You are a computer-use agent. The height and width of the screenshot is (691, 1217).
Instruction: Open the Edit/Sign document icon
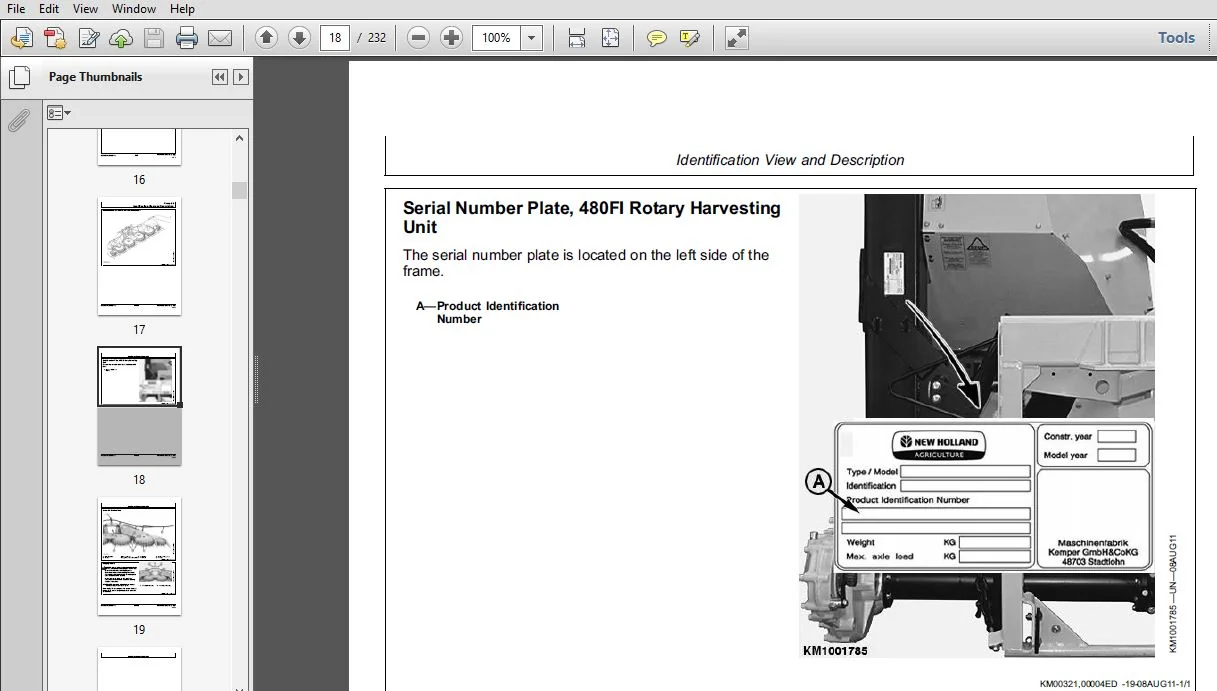(x=88, y=38)
